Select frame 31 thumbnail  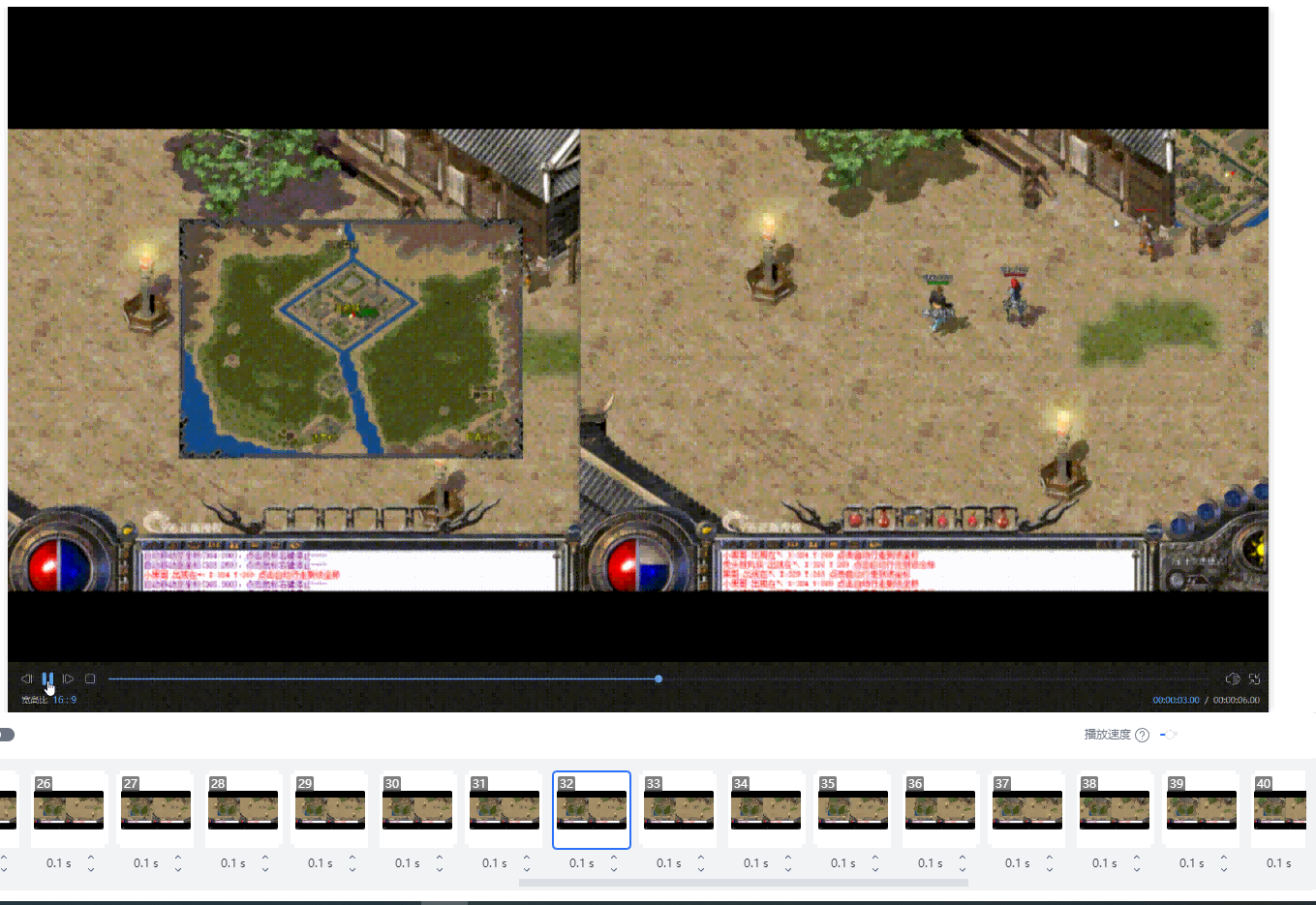[x=505, y=809]
